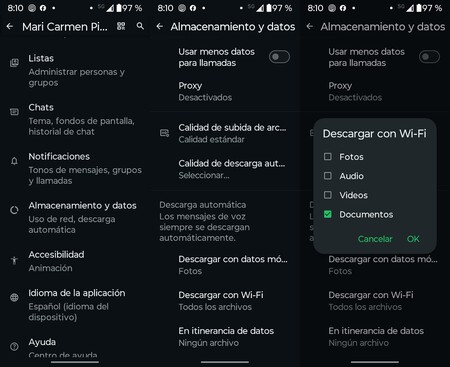Tap dimmed En itinerancia de datos, right screen
This screenshot has width=450, height=367.
pos(375,337)
